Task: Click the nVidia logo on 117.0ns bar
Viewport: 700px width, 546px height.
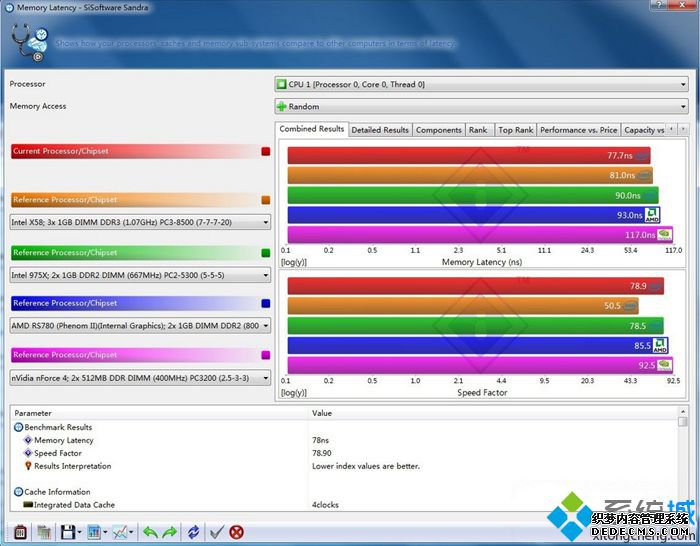Action: (664, 234)
